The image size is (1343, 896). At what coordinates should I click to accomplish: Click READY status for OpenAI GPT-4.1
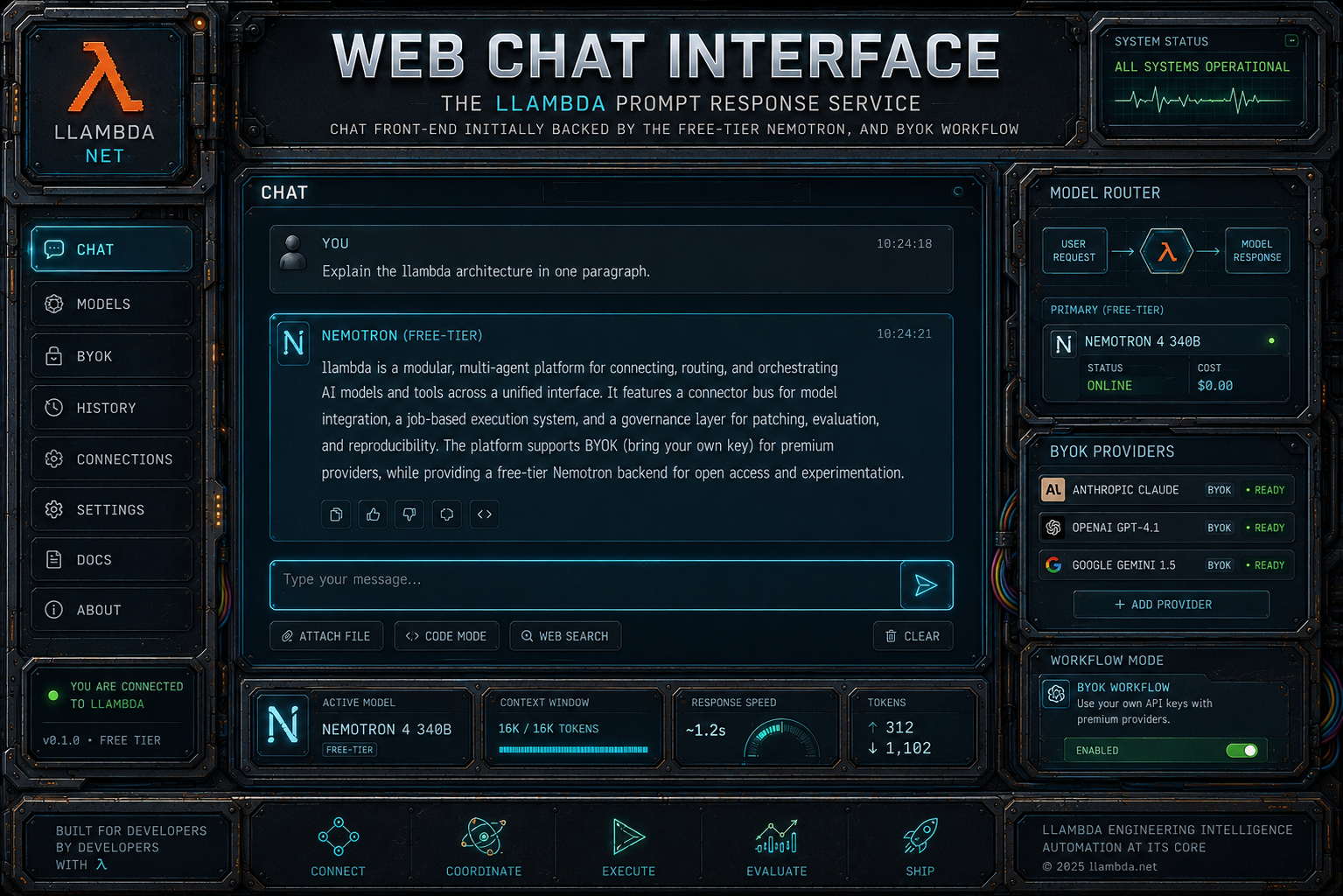(1266, 528)
